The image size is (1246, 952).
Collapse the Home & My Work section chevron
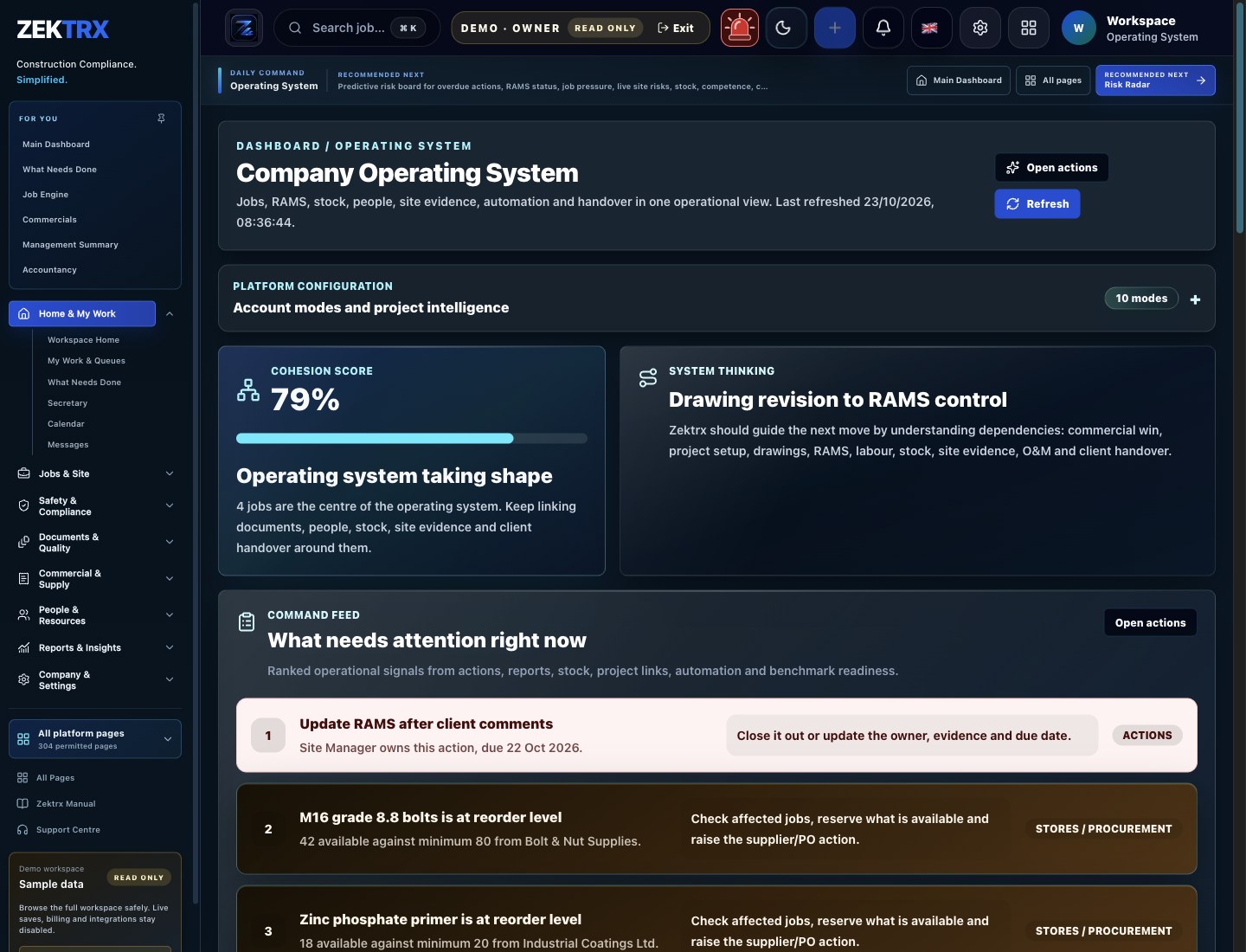pos(170,313)
